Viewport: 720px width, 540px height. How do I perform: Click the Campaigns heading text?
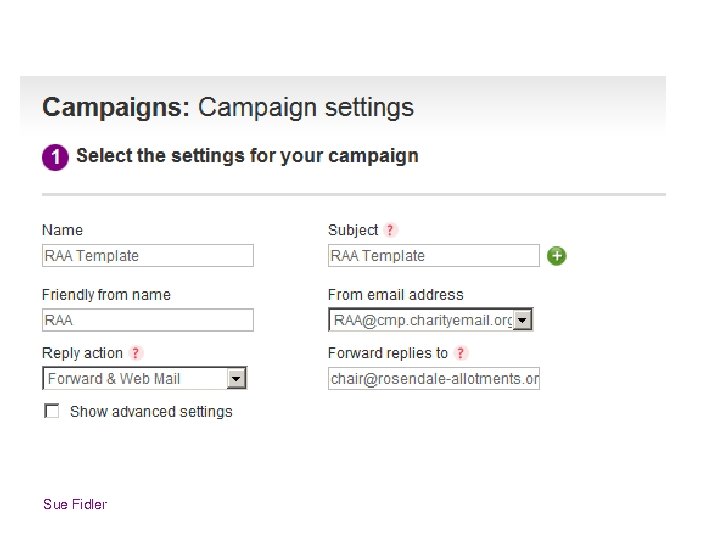pos(115,108)
